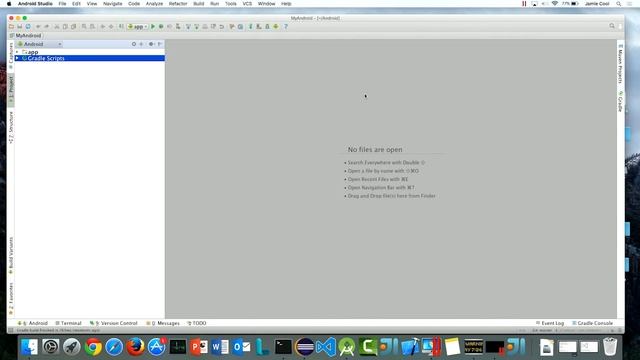Toggle the Captures tool window side tab
The image size is (640, 360).
[x=11, y=55]
